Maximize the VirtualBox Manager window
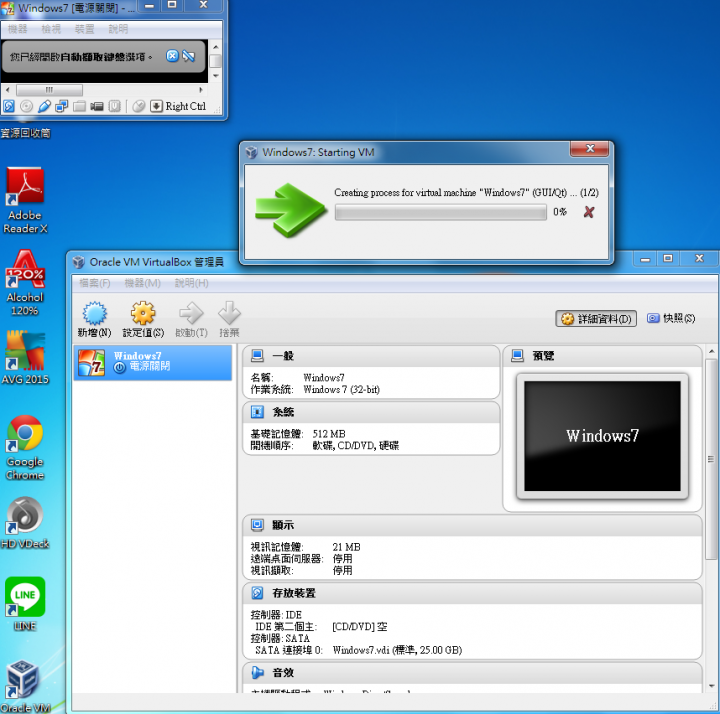The image size is (720, 714). 668,259
